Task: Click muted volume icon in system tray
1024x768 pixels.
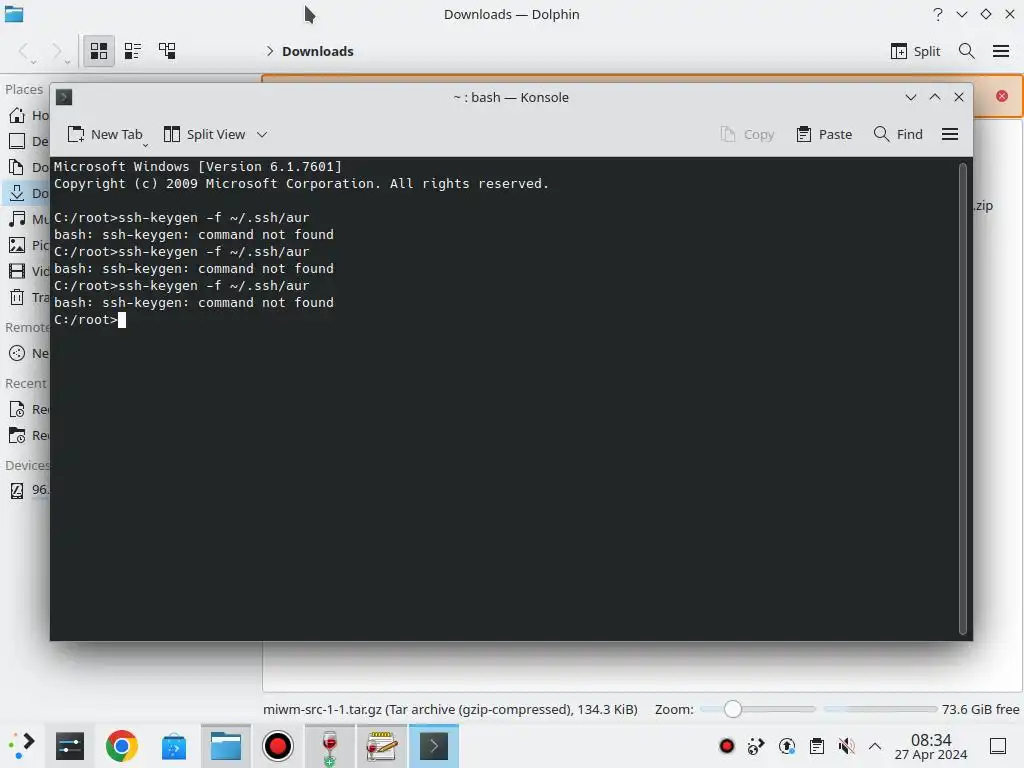Action: pos(846,746)
